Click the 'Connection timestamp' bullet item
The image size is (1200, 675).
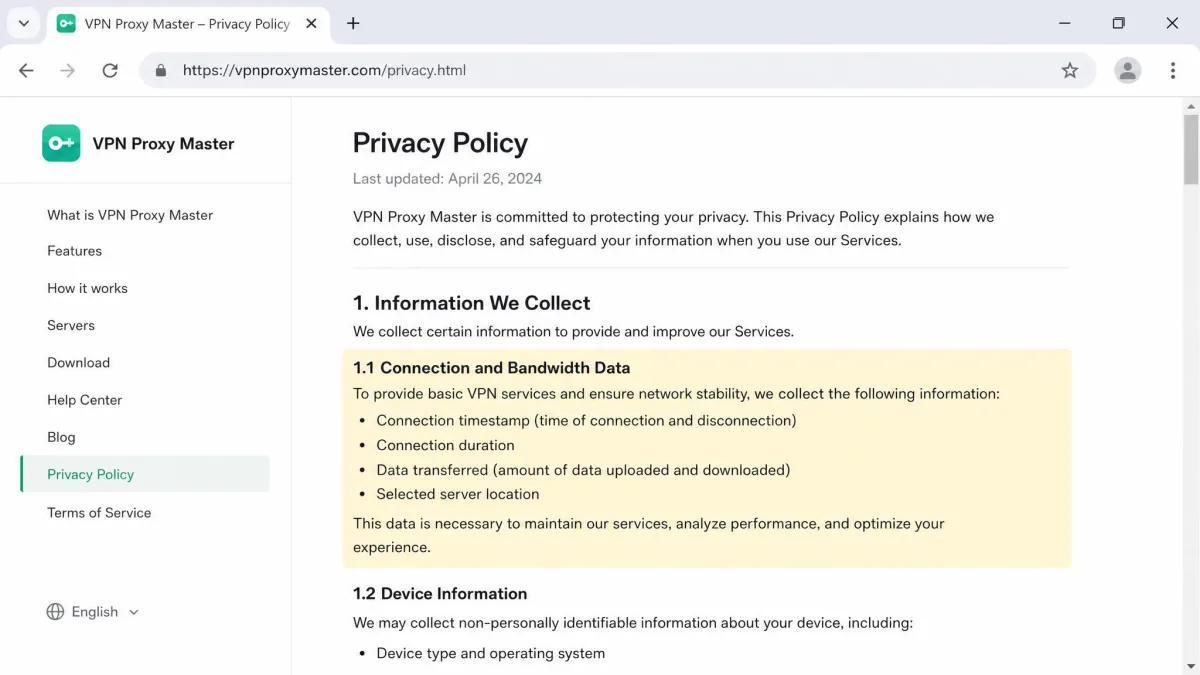coord(586,420)
